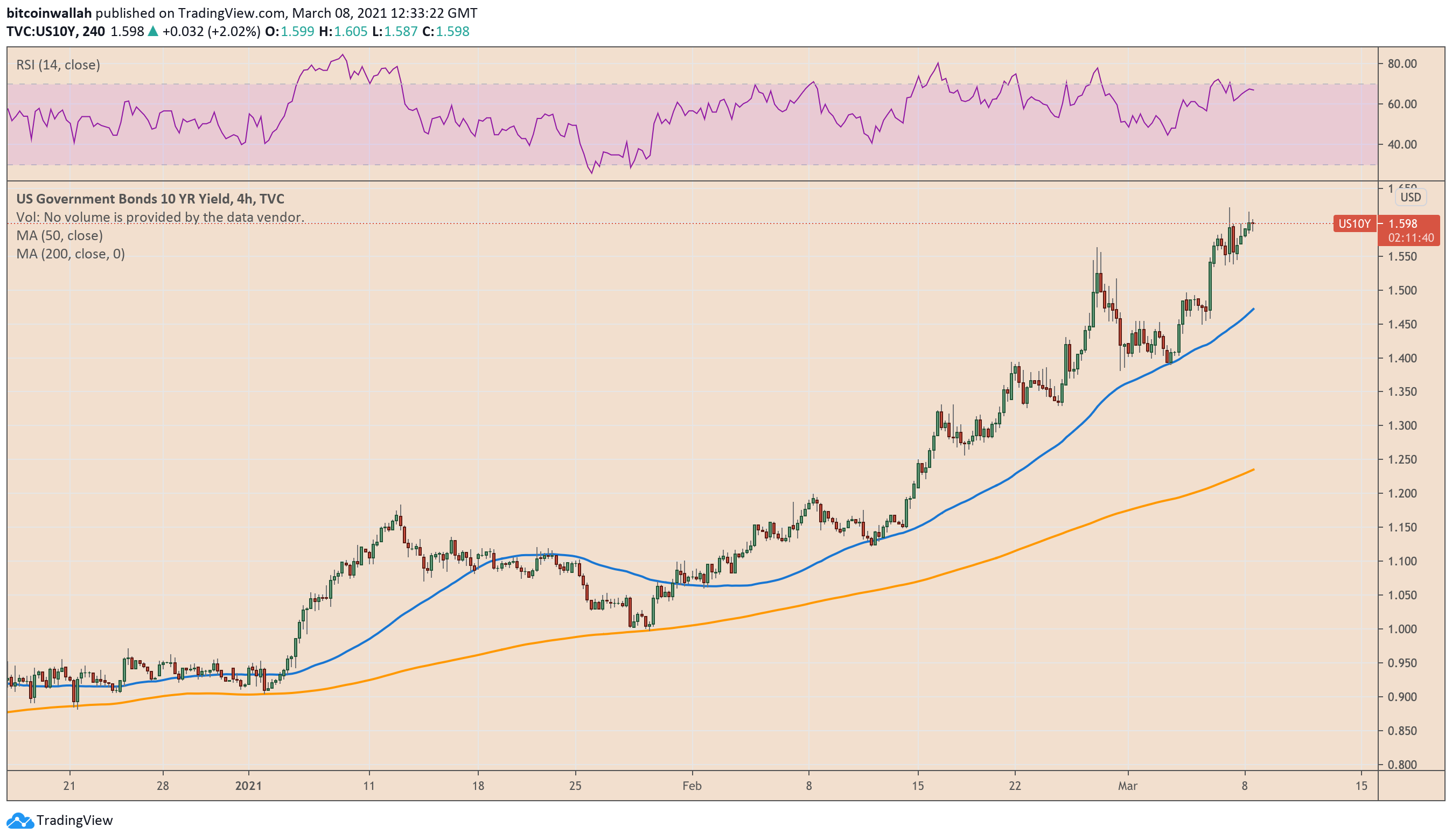Screen dimensions: 1452x840
Task: Click the 1.000 price axis label
Action: (x=1402, y=629)
